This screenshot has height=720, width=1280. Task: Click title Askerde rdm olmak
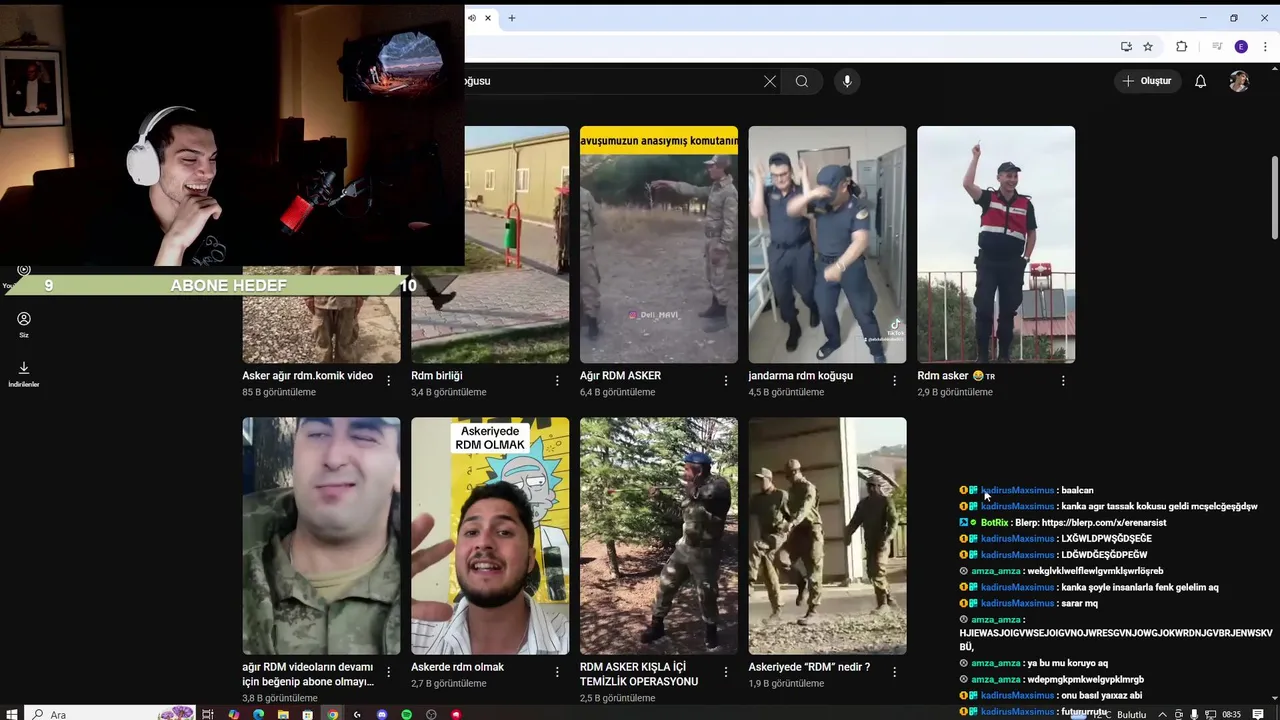click(x=457, y=667)
